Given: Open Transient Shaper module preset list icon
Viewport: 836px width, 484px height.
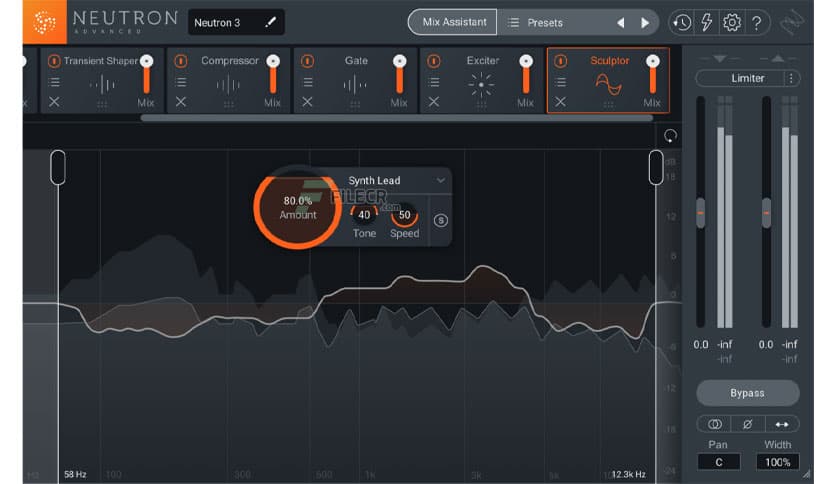Looking at the screenshot, I should (54, 82).
